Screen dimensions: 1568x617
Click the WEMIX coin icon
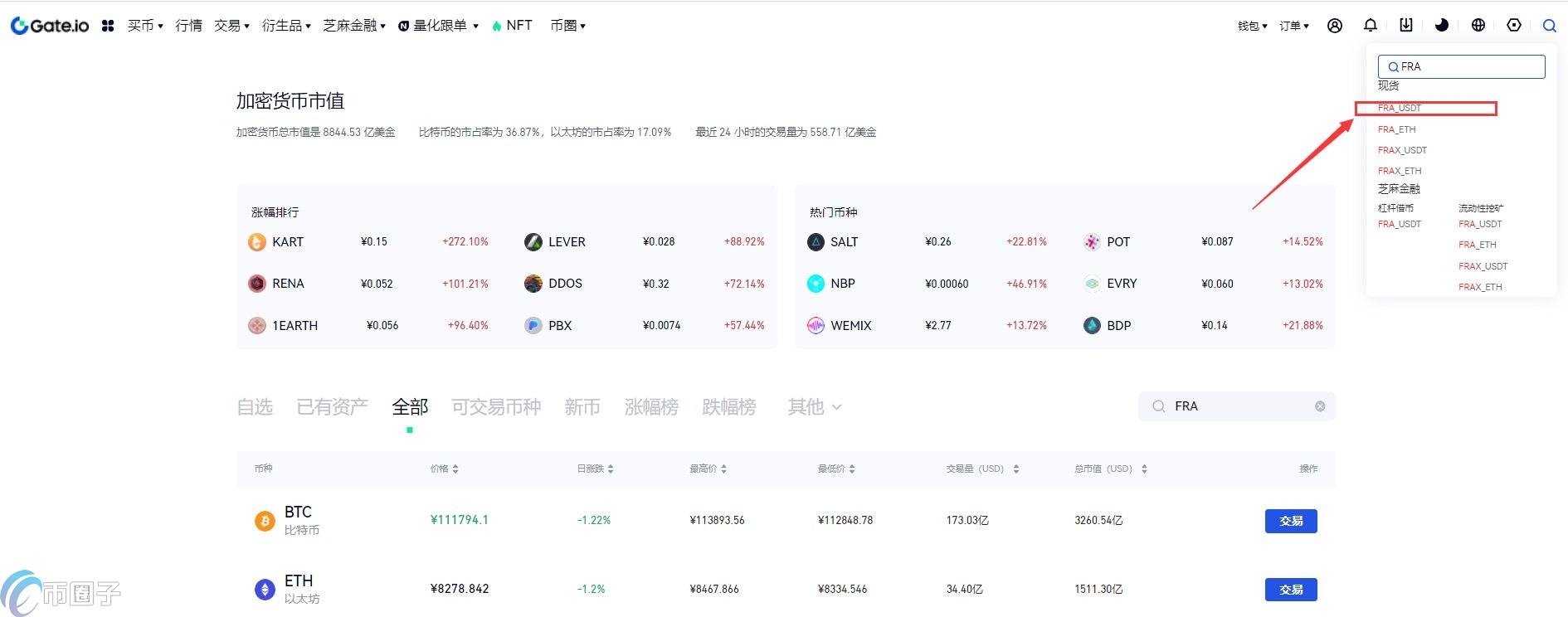[816, 326]
